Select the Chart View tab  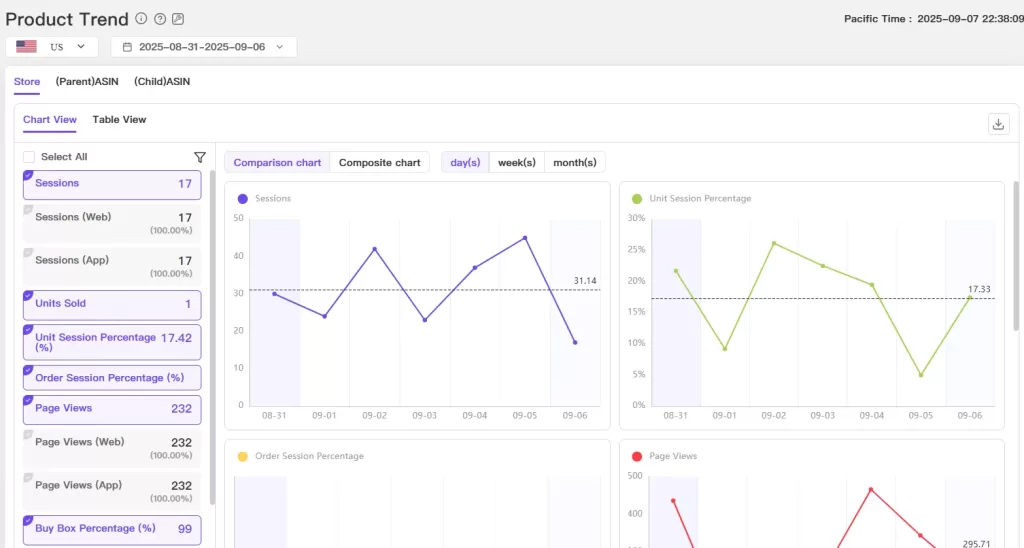(50, 120)
